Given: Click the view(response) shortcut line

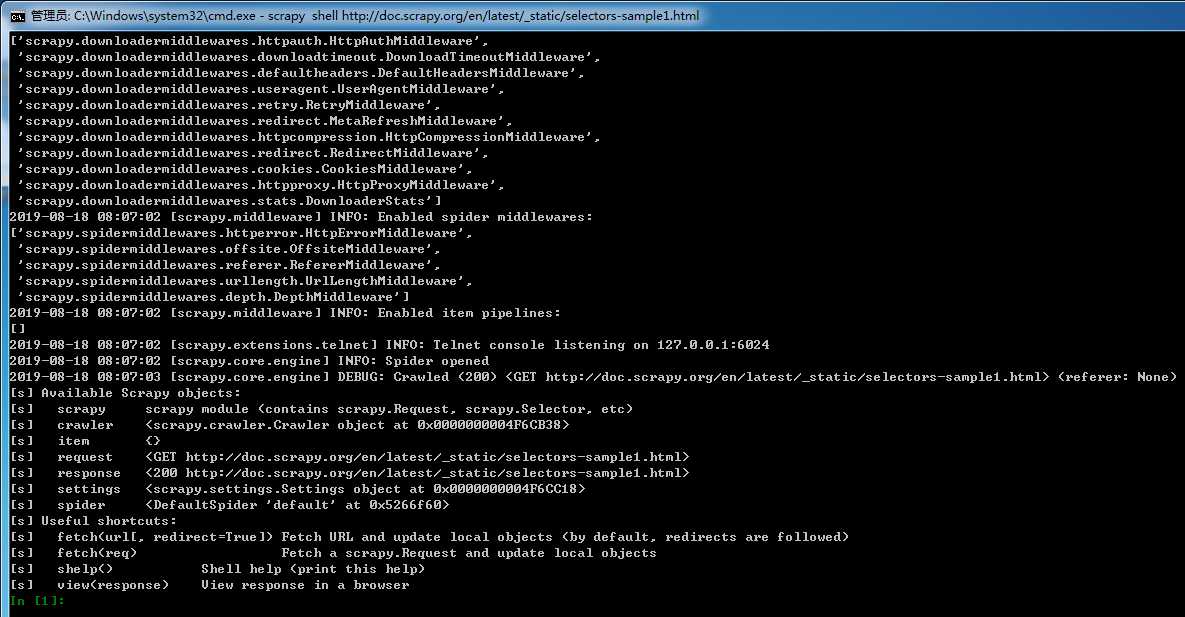Looking at the screenshot, I should coord(209,585).
